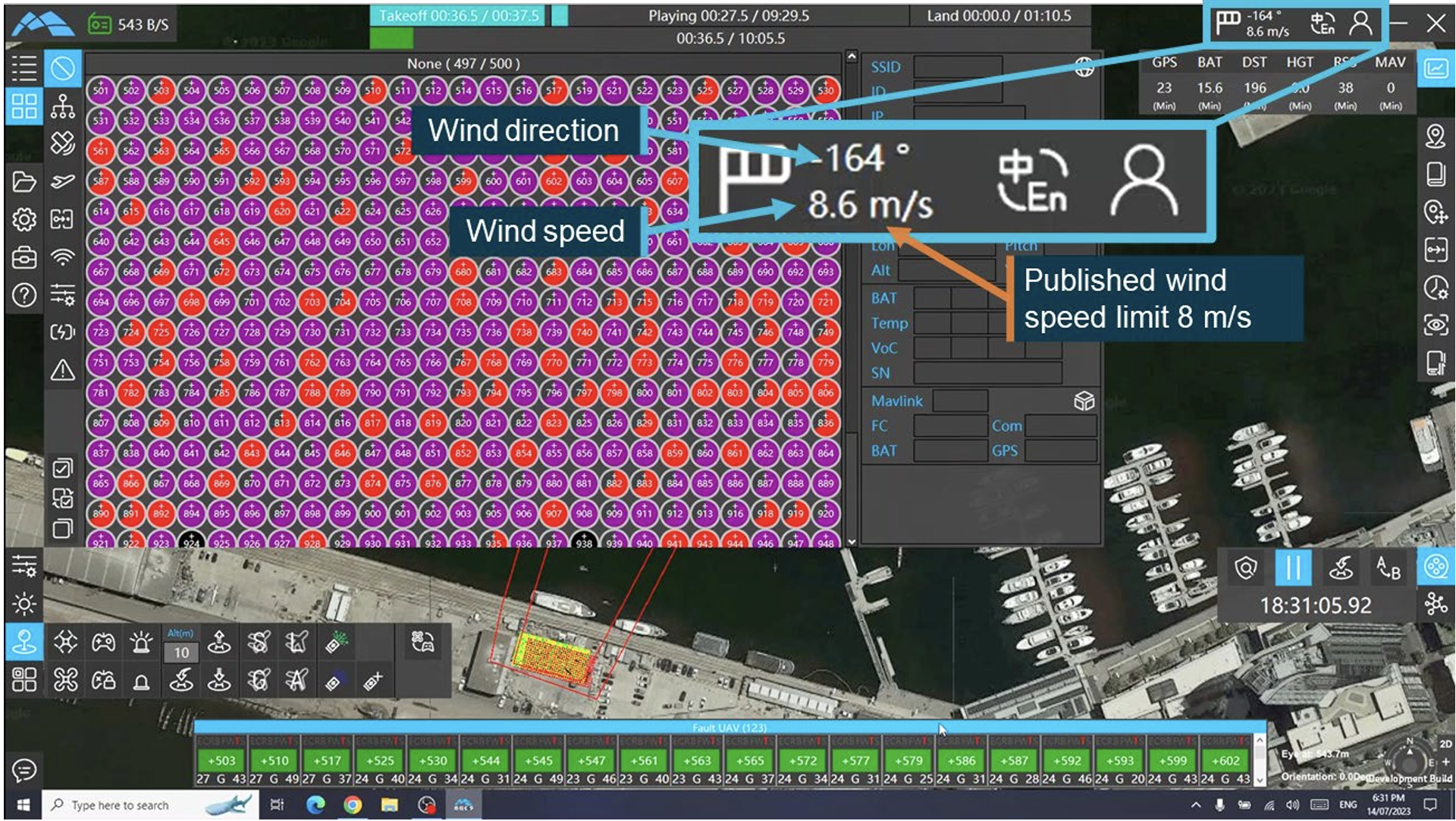
Task: Select the warning triangle icon
Action: coord(63,370)
